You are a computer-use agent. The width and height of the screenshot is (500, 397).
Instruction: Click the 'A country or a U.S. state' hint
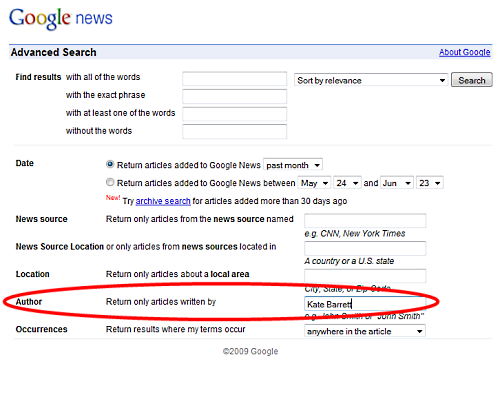[349, 261]
